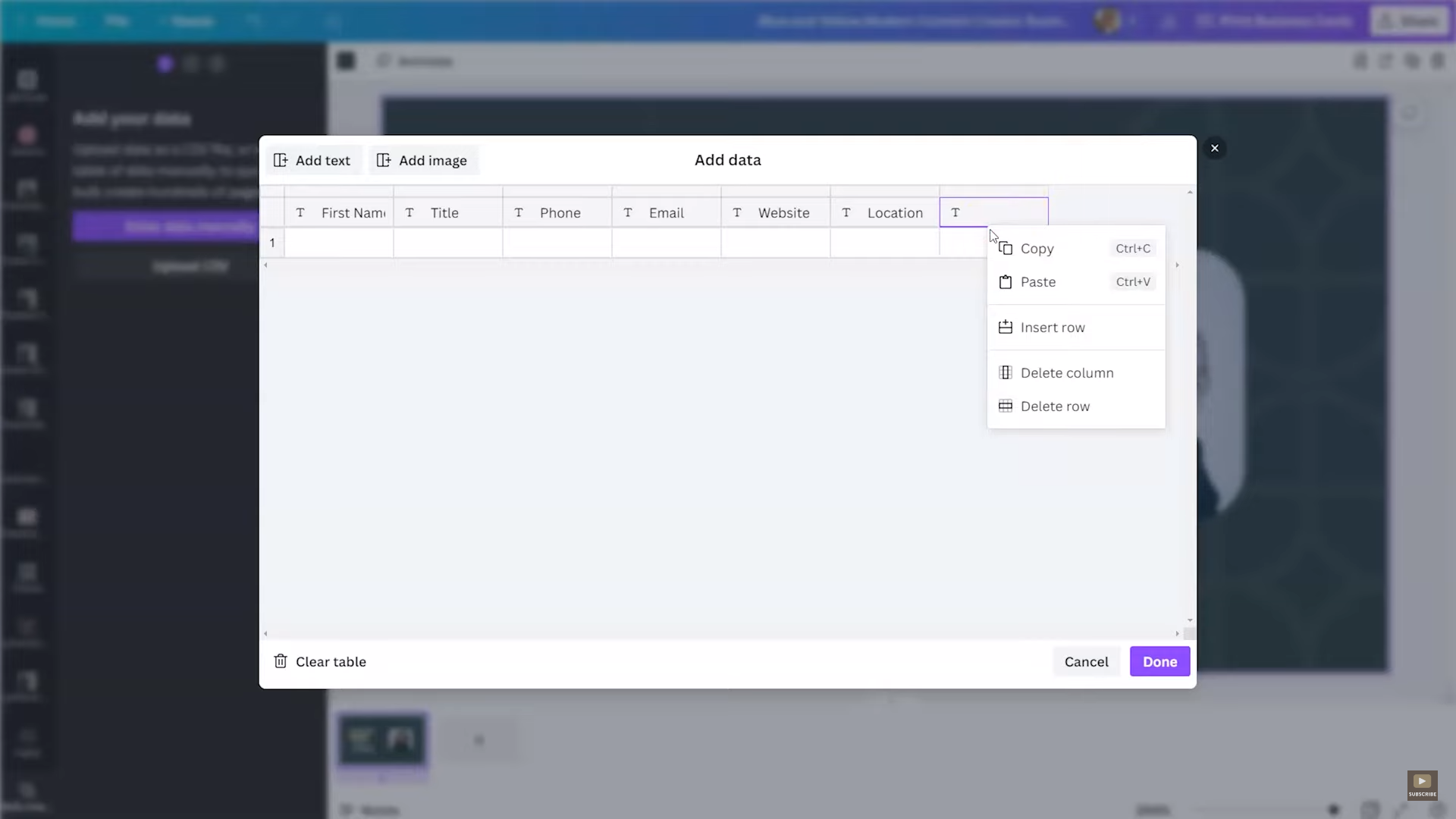Choose Delete column menu entry
Screen dimensions: 1456x819
(1066, 373)
